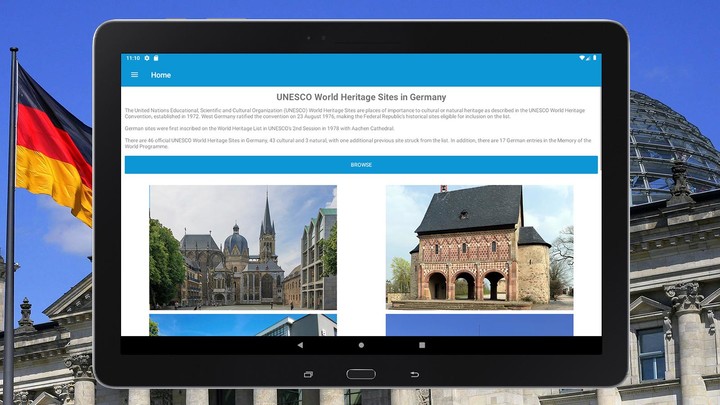Click the blue BROWSE button
720x405 pixels.
tap(361, 165)
